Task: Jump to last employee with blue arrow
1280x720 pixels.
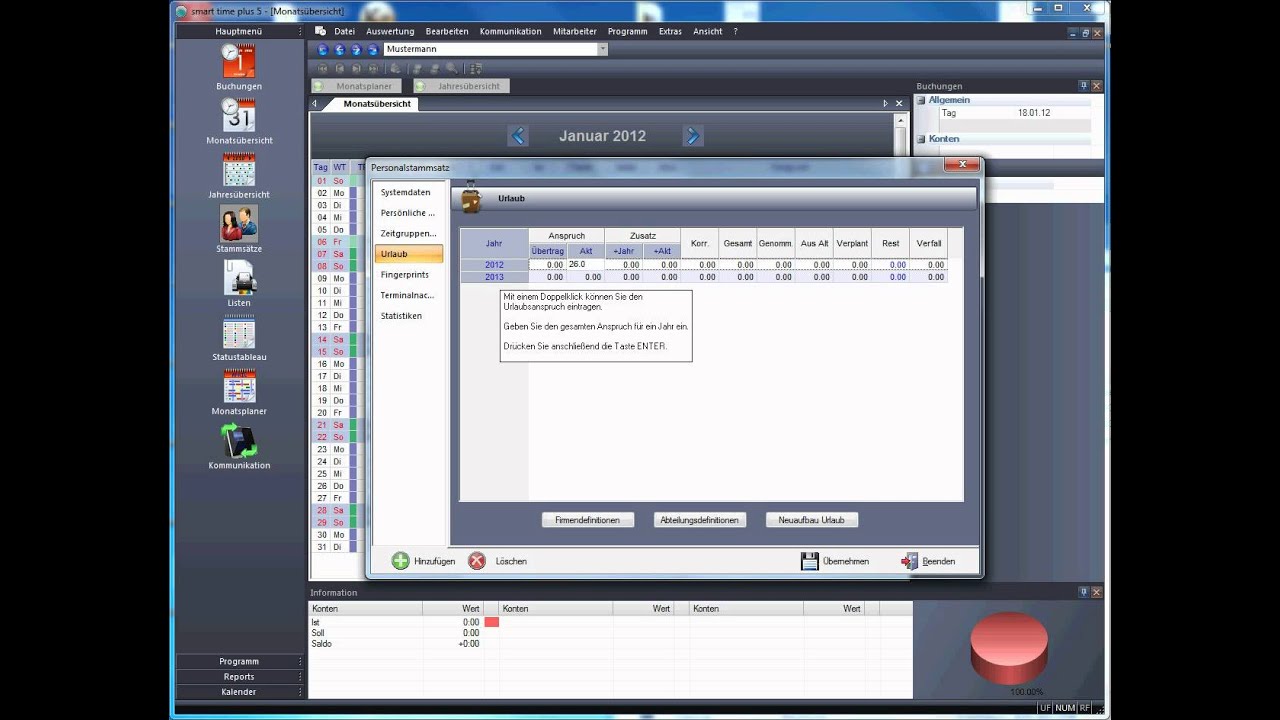Action: (x=373, y=49)
